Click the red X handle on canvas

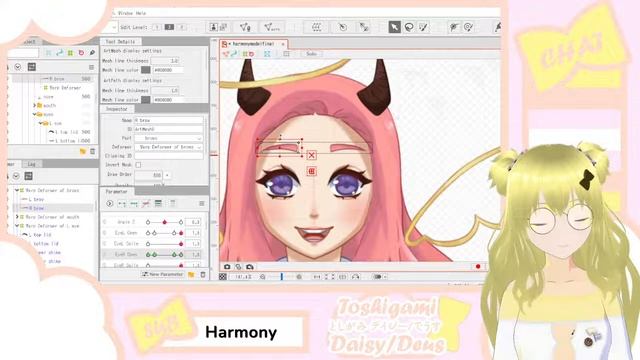coord(311,155)
